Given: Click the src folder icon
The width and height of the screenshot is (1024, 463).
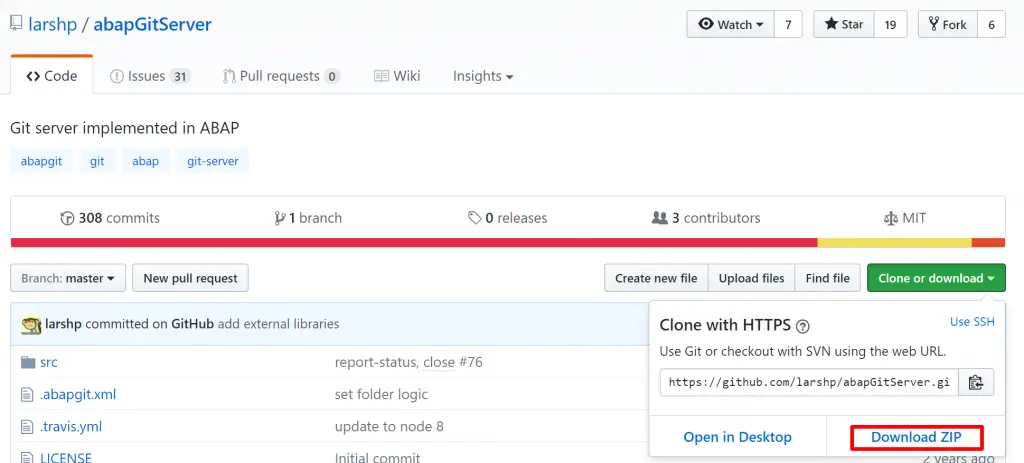Looking at the screenshot, I should 27,362.
